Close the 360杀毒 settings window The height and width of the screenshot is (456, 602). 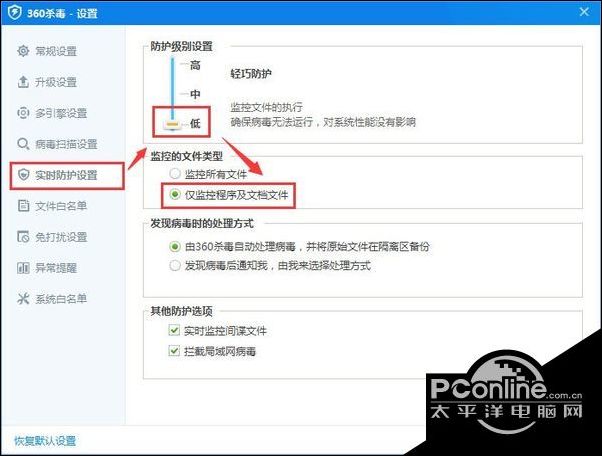pos(584,12)
